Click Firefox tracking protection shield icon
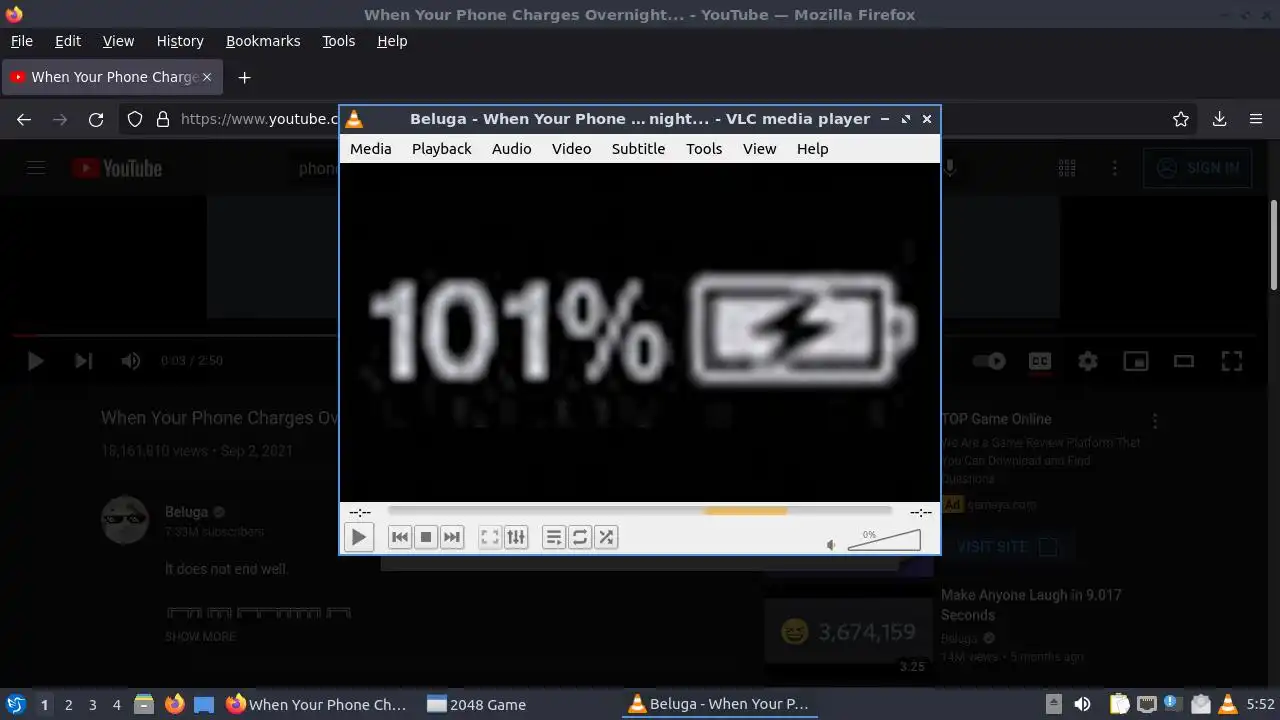The width and height of the screenshot is (1280, 720). [135, 119]
